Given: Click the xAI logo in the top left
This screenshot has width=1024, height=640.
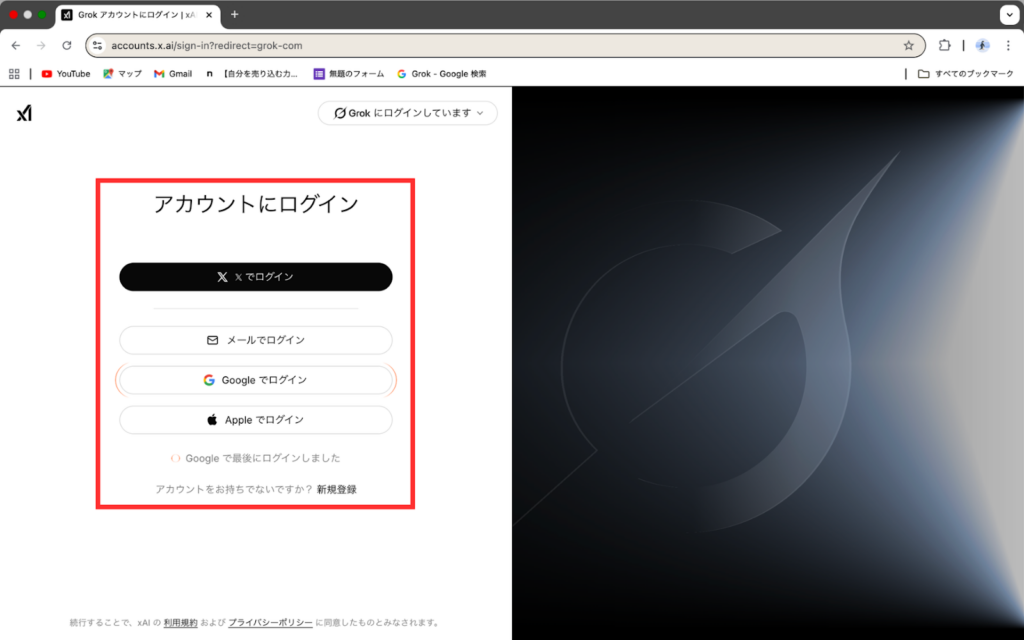Looking at the screenshot, I should point(24,112).
